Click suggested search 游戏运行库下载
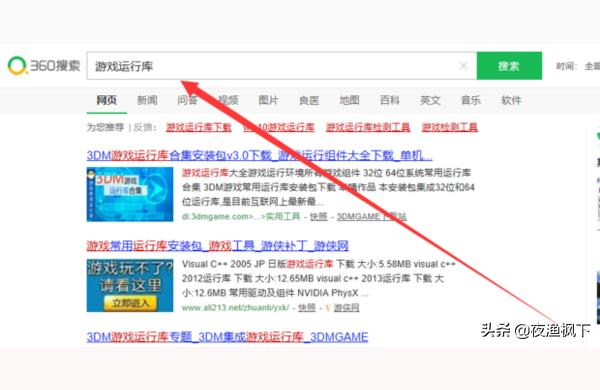 199,127
